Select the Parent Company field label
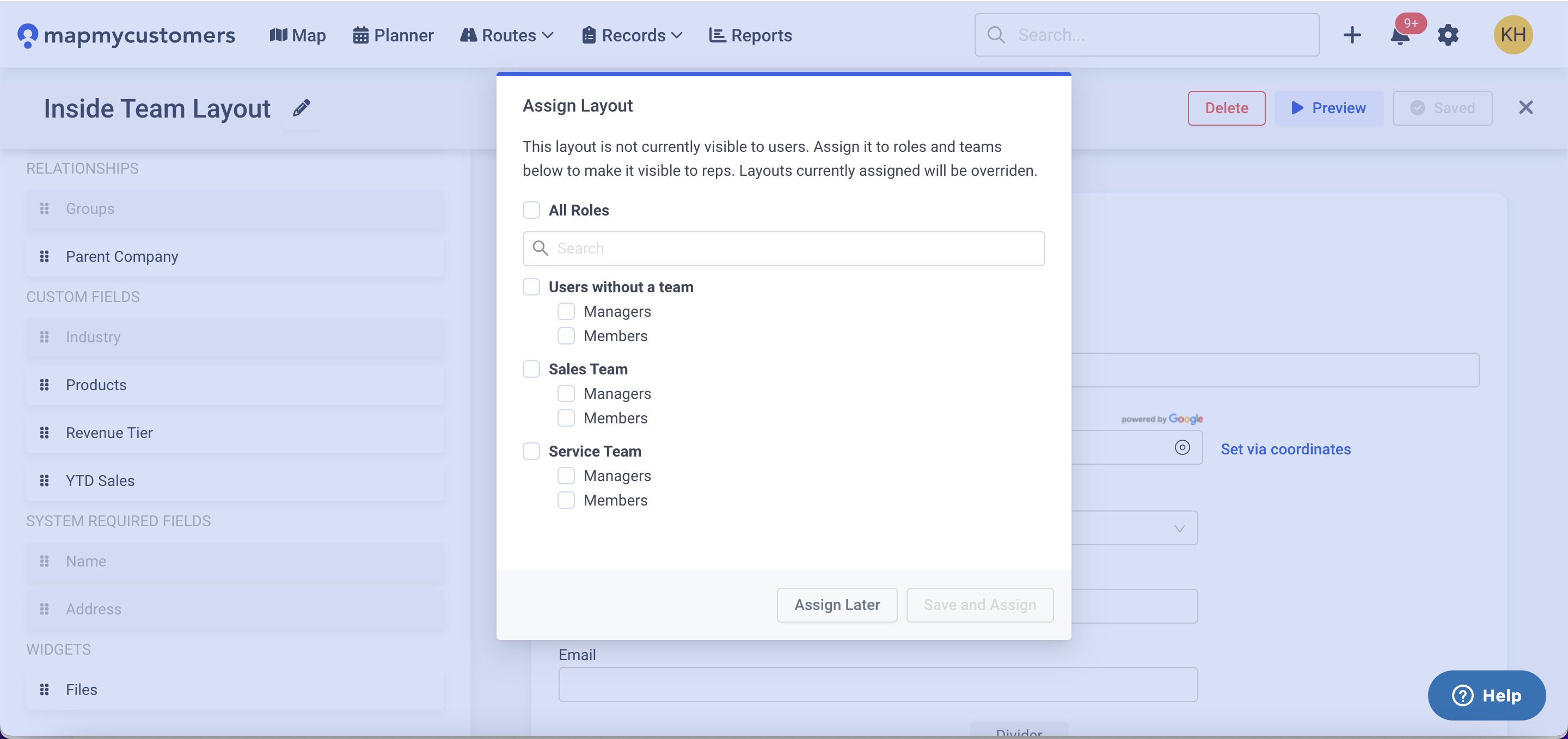The width and height of the screenshot is (1568, 739). 122,257
